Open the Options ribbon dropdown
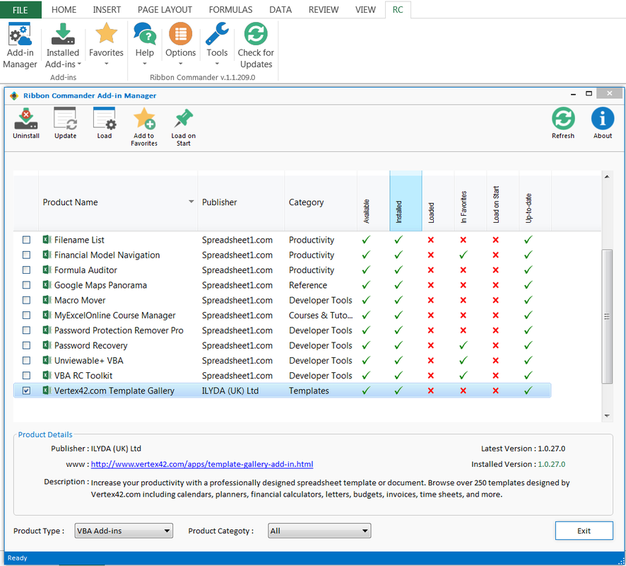This screenshot has width=626, height=566. [x=180, y=44]
